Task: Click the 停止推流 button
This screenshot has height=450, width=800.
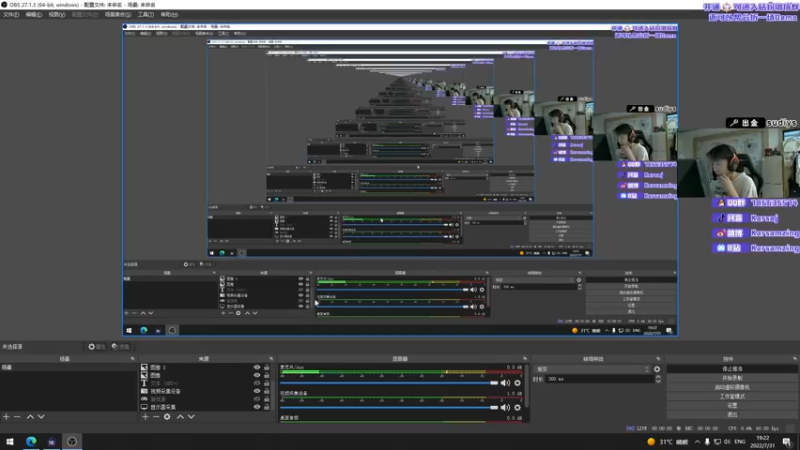Action: click(x=732, y=368)
